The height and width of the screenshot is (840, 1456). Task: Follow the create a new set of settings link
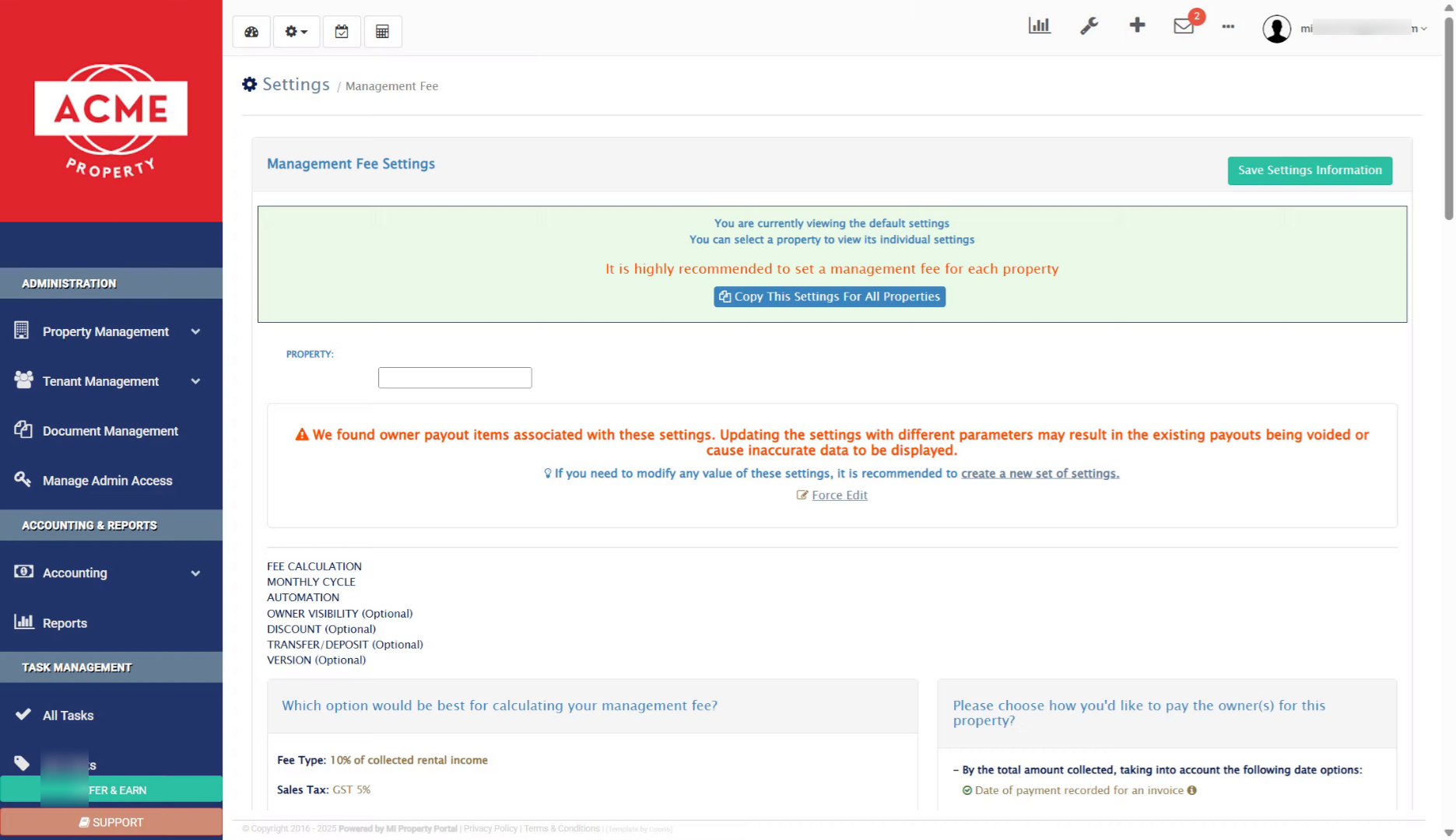coord(1040,474)
